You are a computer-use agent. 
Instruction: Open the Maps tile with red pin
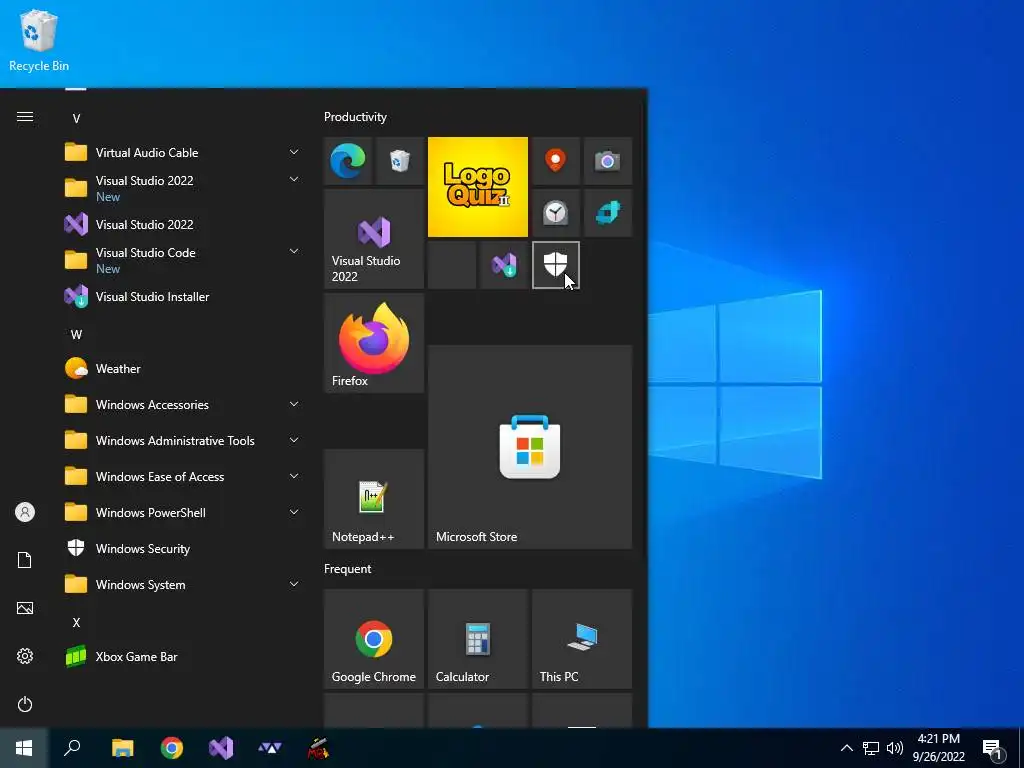(x=556, y=161)
